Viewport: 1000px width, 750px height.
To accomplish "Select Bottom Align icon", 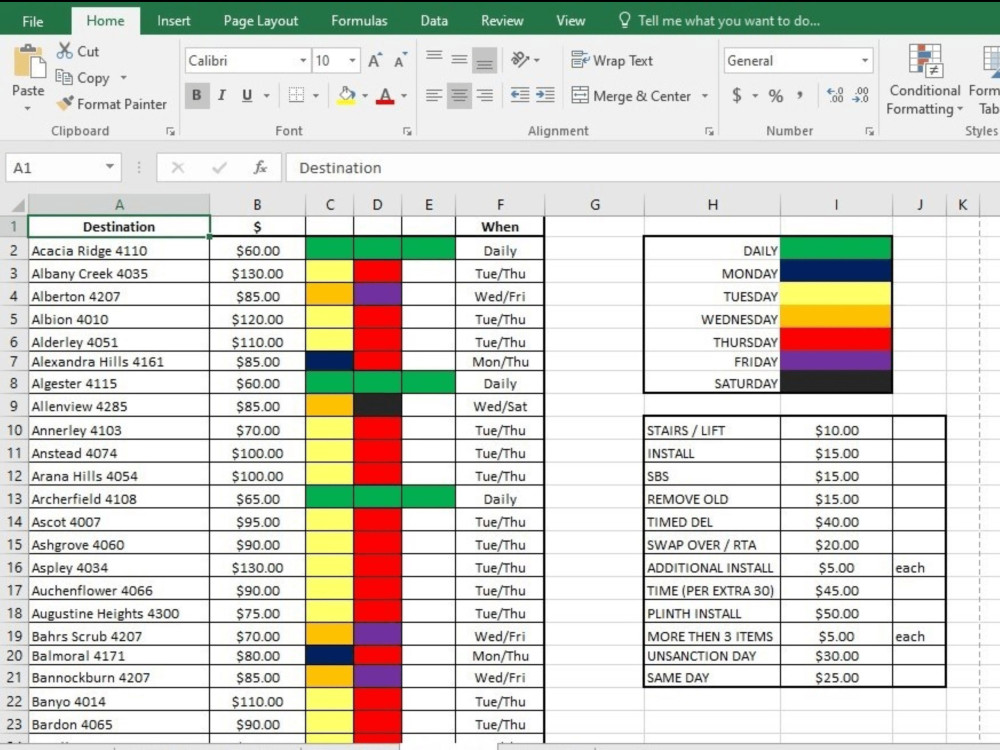I will pos(484,60).
